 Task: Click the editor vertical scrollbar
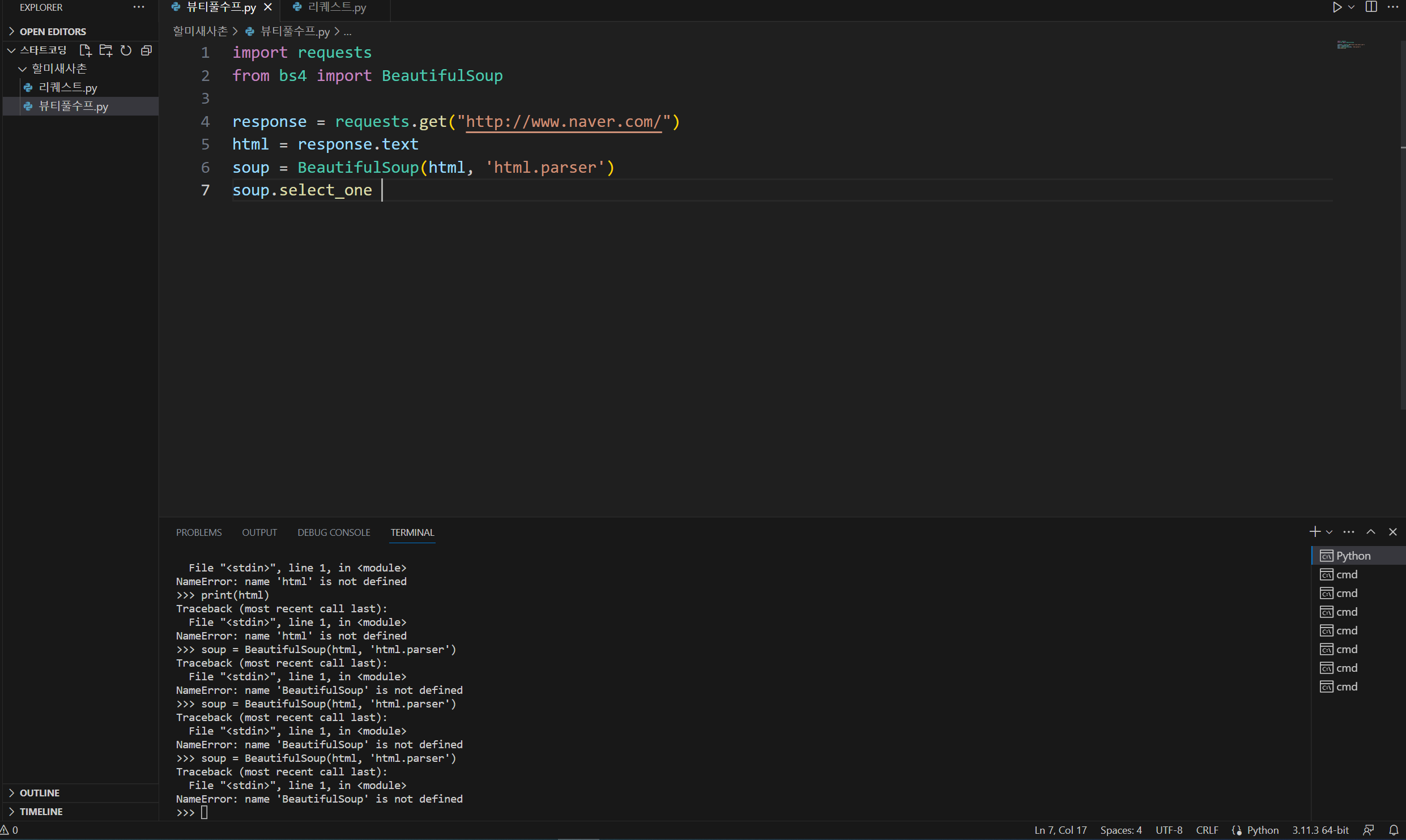click(x=1403, y=224)
